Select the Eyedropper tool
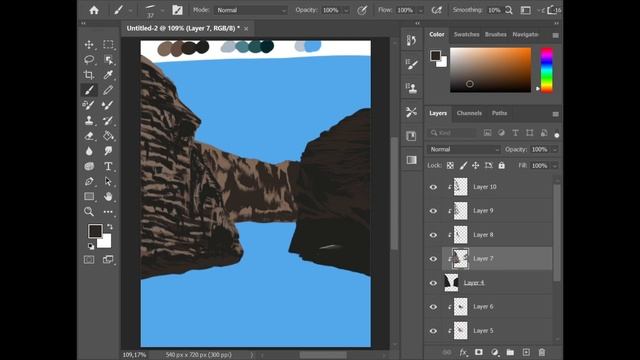This screenshot has width=640, height=360. click(x=108, y=75)
